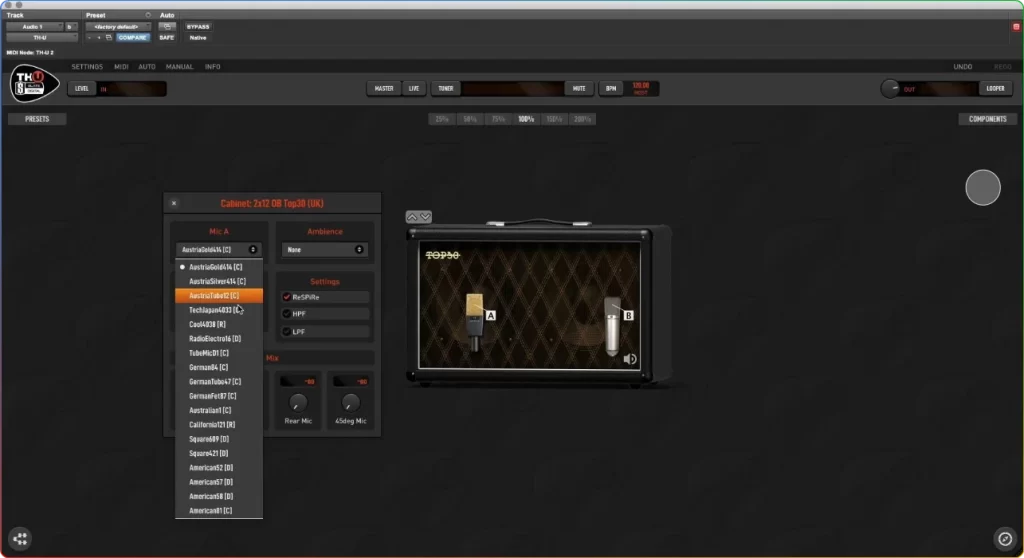
Task: Choose American57 [D] from mic list
Action: [x=219, y=483]
